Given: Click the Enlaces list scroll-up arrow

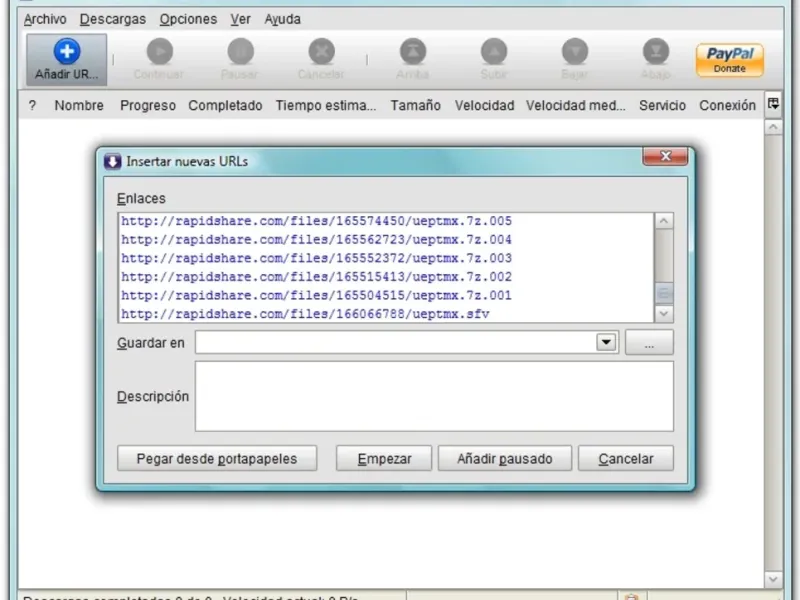Looking at the screenshot, I should coord(664,221).
